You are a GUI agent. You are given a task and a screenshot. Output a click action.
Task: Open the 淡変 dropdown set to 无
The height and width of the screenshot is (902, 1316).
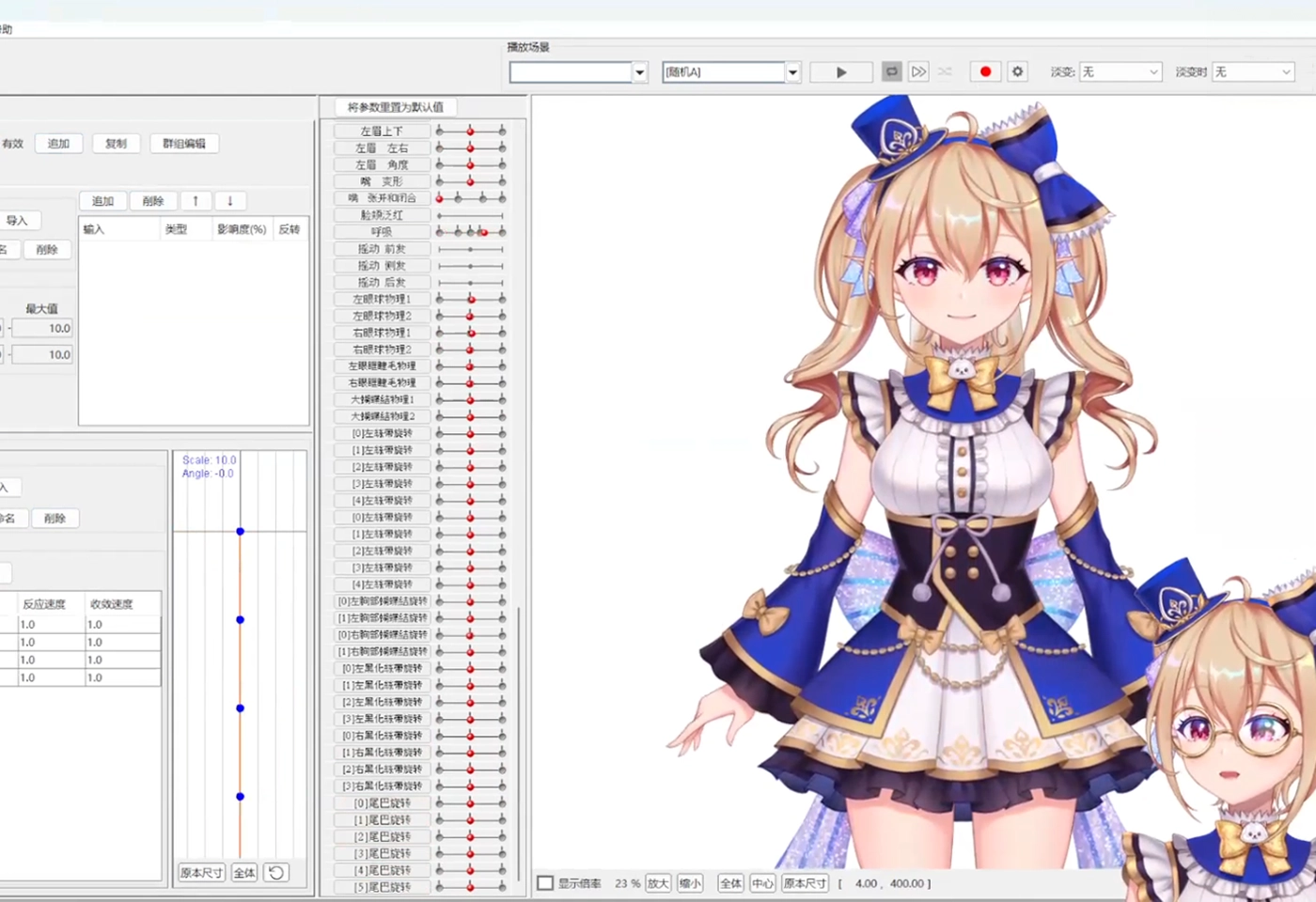pos(1120,71)
